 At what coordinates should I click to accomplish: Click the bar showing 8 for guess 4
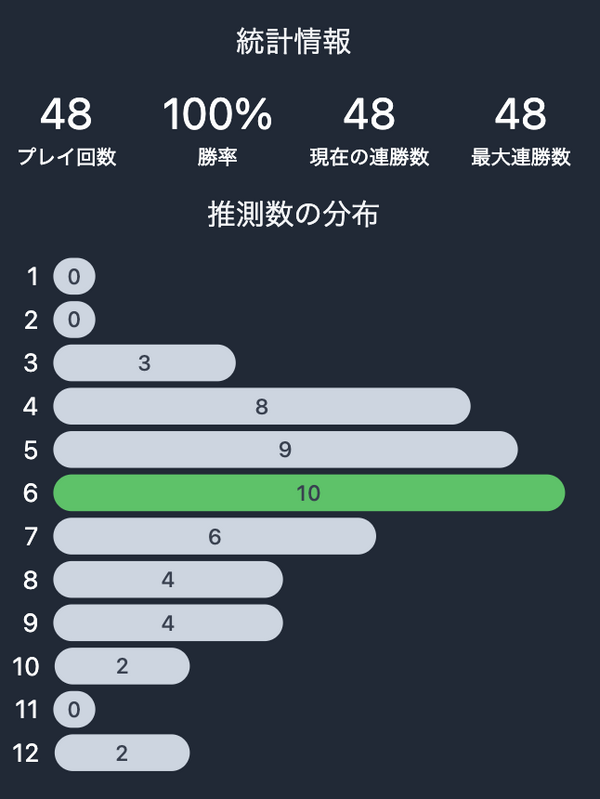[262, 406]
